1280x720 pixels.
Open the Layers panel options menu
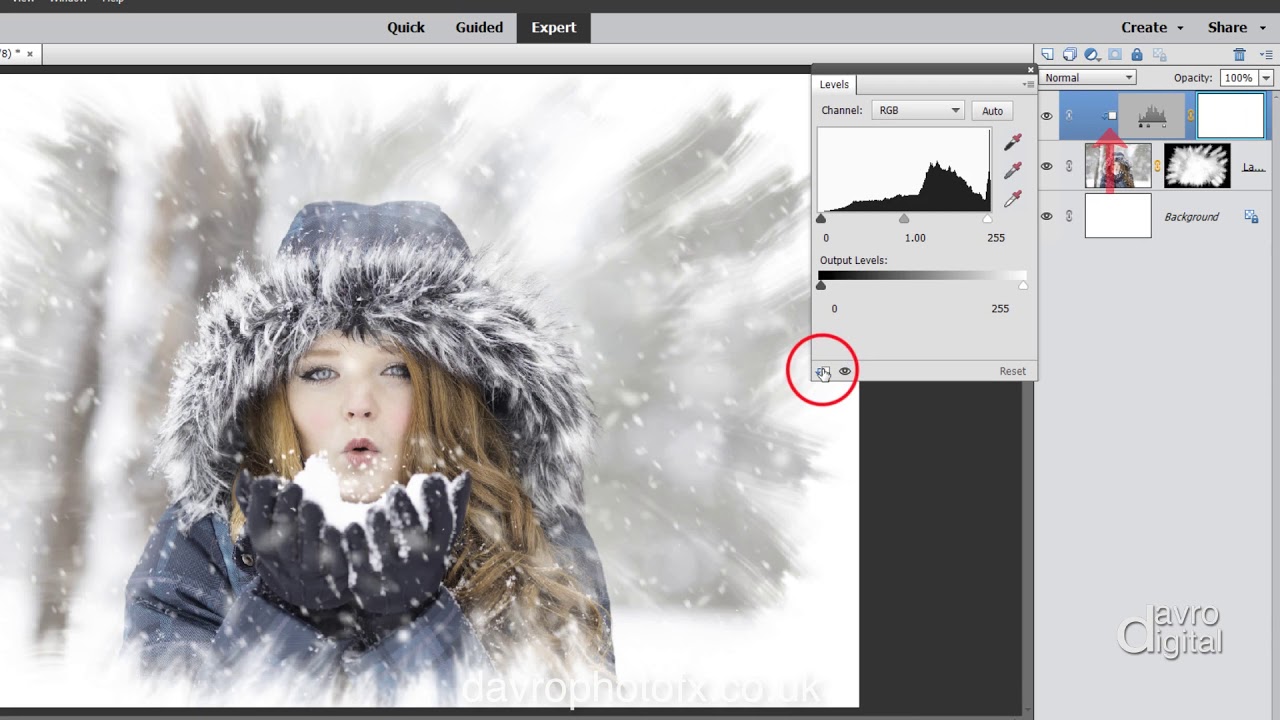click(x=1265, y=55)
